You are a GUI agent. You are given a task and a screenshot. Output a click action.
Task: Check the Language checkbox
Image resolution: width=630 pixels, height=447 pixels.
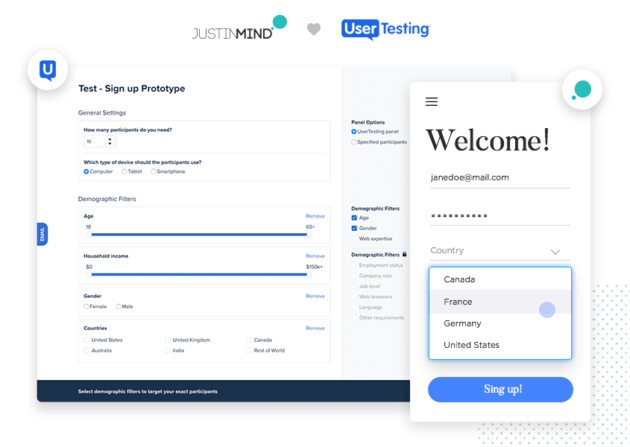pyautogui.click(x=354, y=307)
